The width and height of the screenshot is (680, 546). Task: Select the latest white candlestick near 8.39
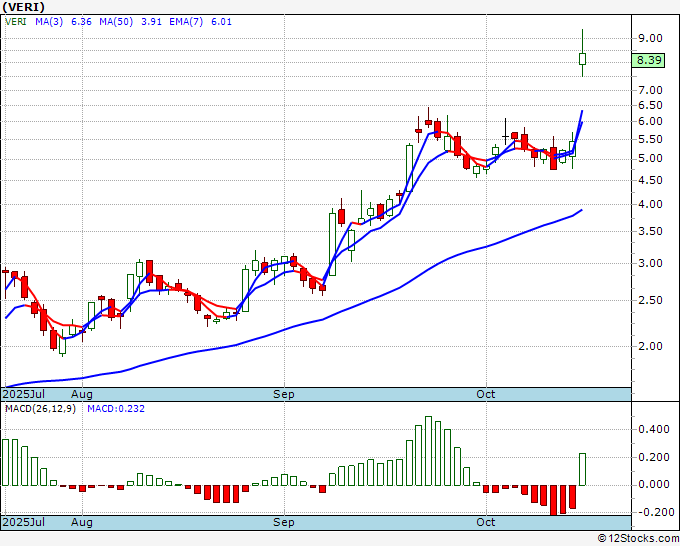click(x=583, y=59)
